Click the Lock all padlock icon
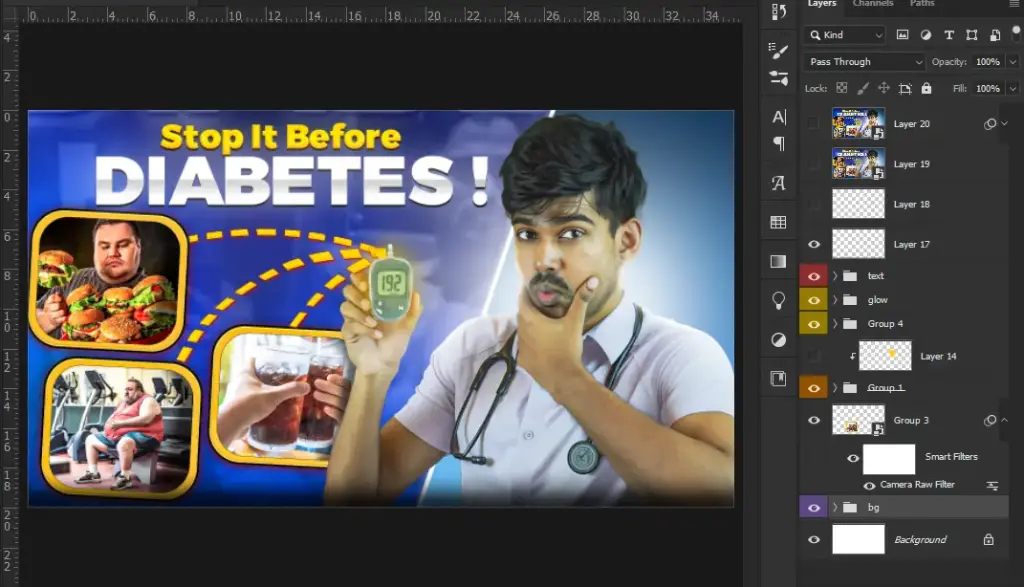Screen dimensions: 1024x587 click(926, 88)
